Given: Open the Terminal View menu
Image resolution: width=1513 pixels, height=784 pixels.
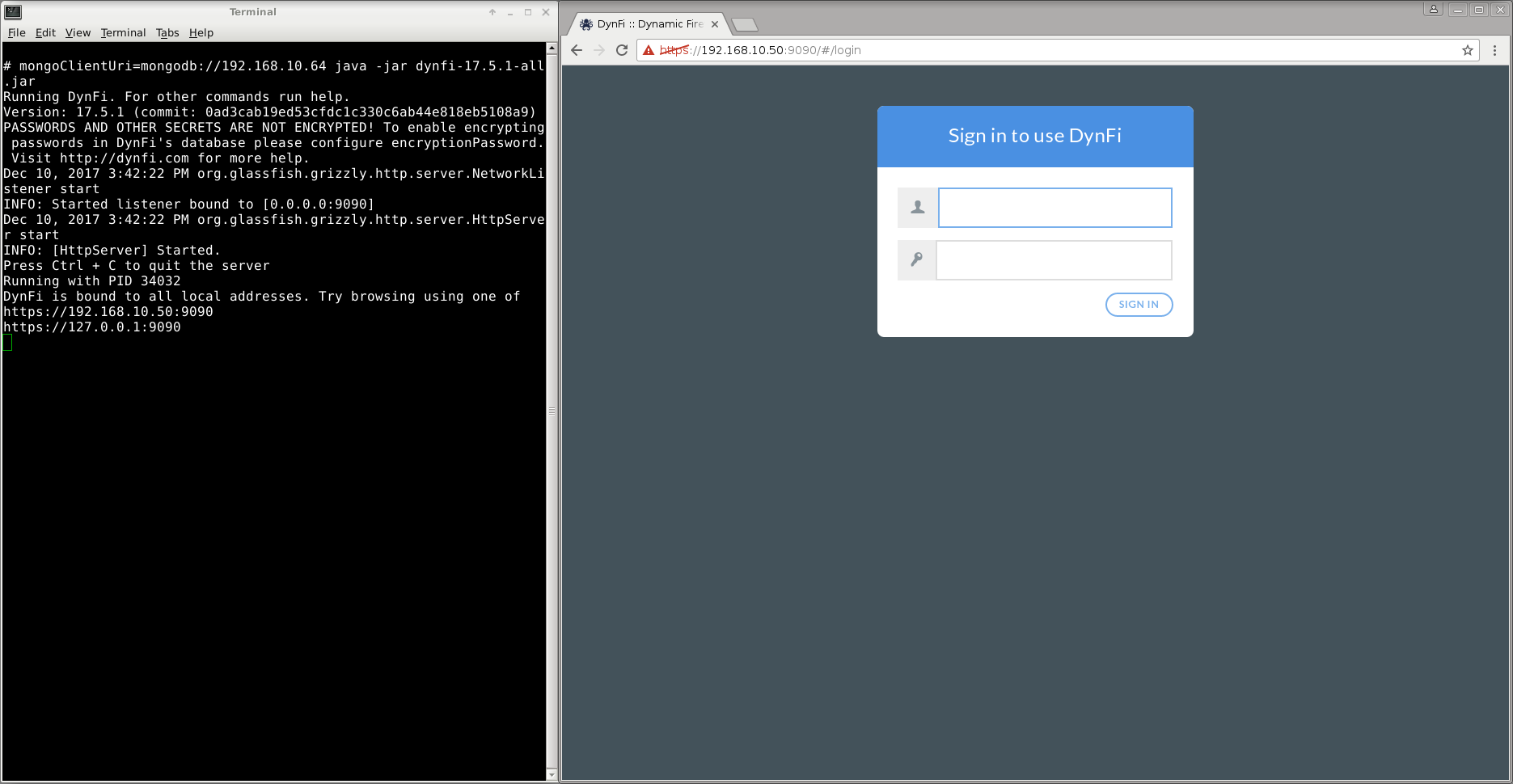Looking at the screenshot, I should tap(78, 32).
